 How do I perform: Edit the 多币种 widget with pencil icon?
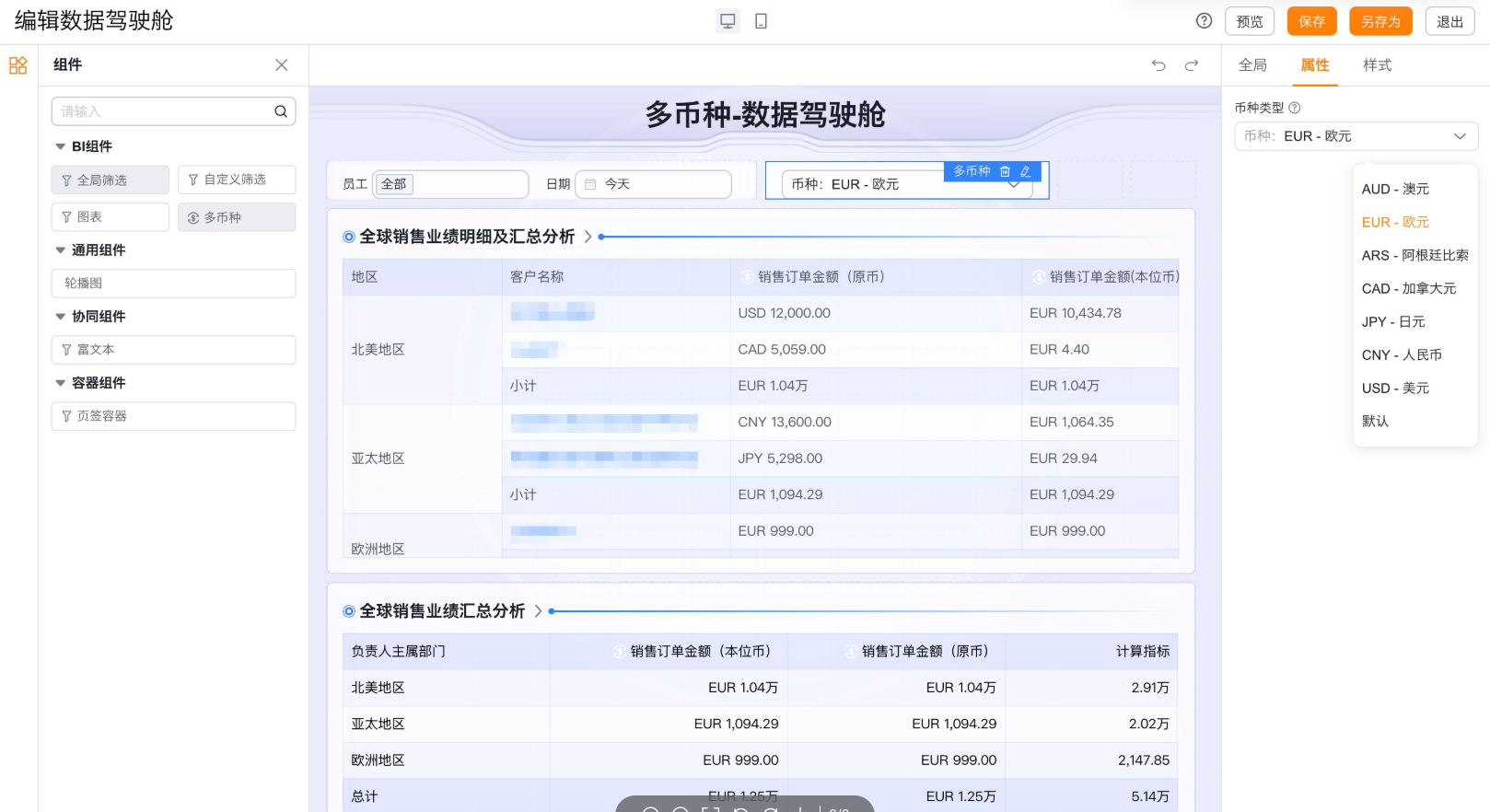coord(1025,171)
